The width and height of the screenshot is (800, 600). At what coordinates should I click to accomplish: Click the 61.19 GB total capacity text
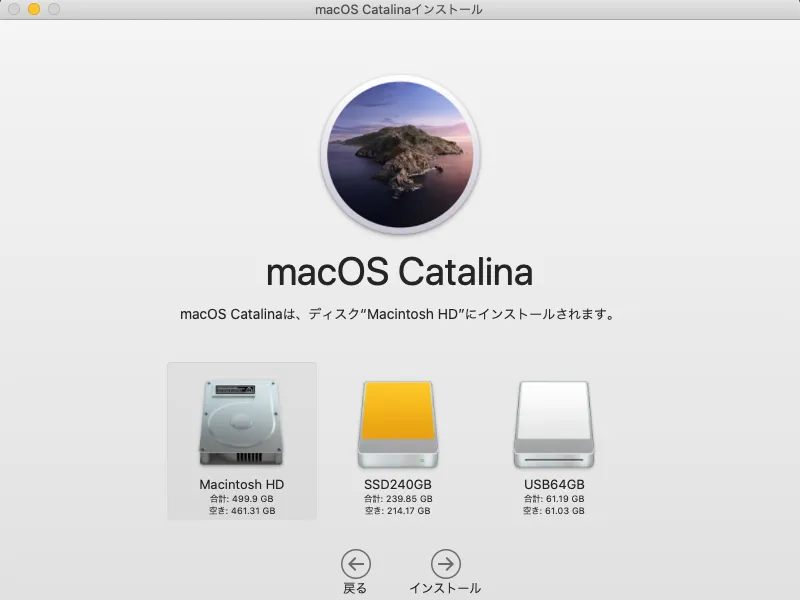pos(553,498)
